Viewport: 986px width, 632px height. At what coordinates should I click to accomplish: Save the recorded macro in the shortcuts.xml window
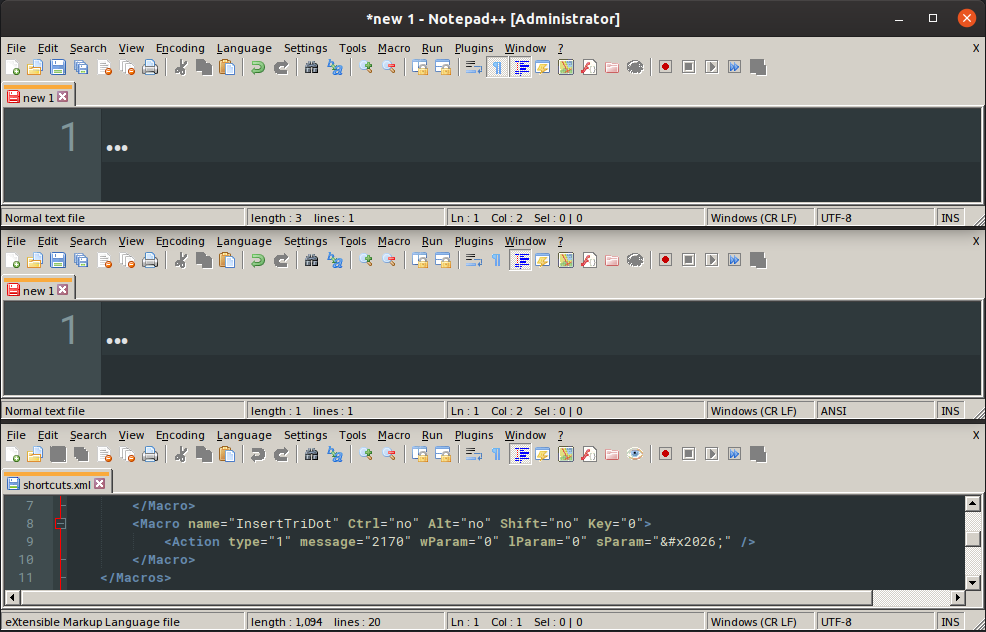click(x=758, y=454)
